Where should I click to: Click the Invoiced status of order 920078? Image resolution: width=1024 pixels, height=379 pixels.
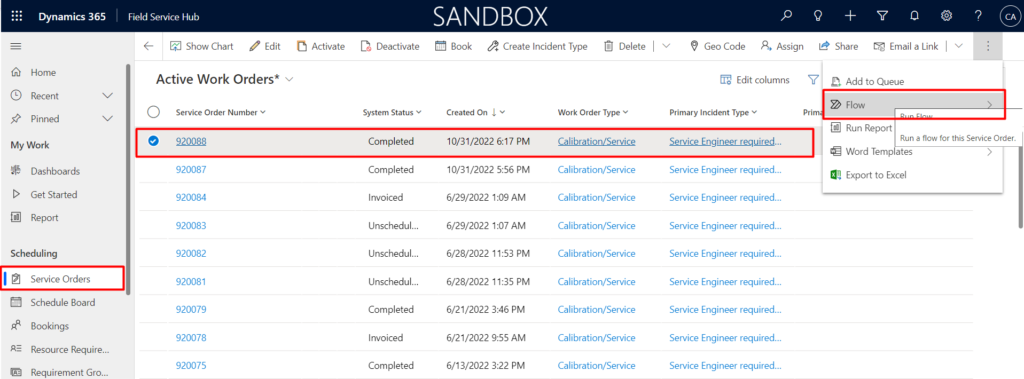coord(385,338)
